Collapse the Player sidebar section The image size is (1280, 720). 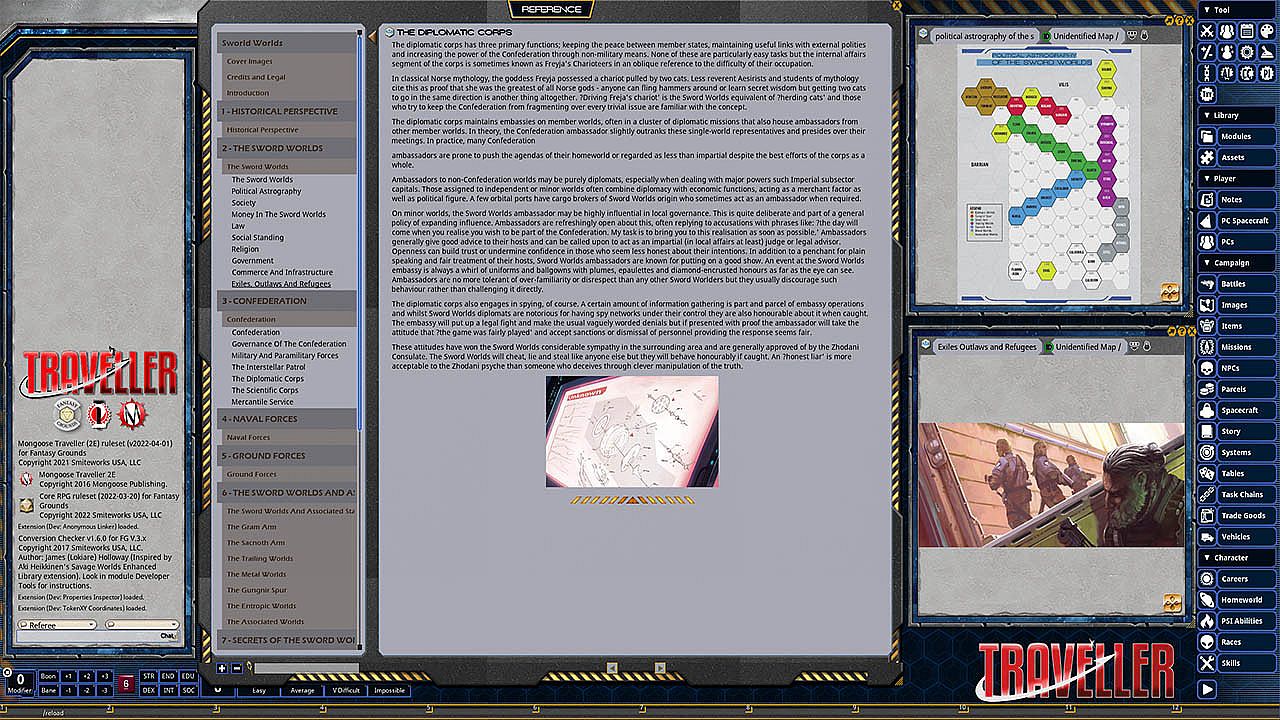pos(1236,178)
